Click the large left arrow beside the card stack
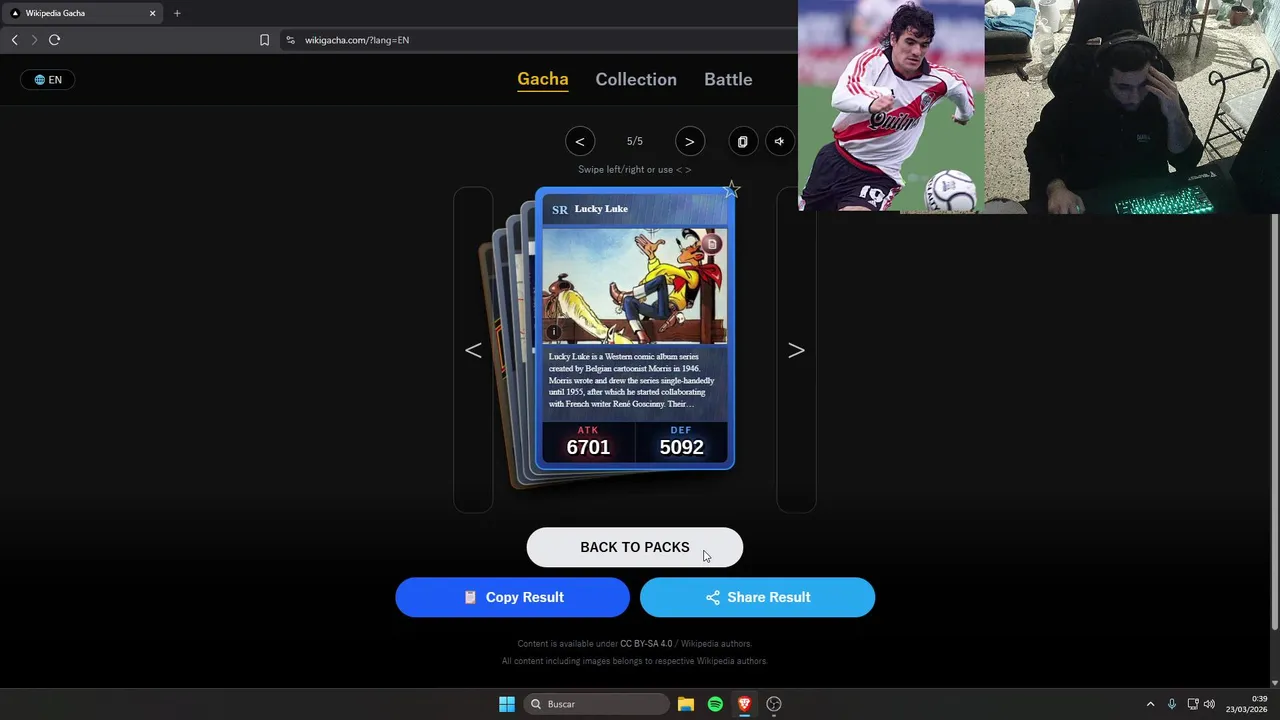The image size is (1280, 720). [x=473, y=350]
